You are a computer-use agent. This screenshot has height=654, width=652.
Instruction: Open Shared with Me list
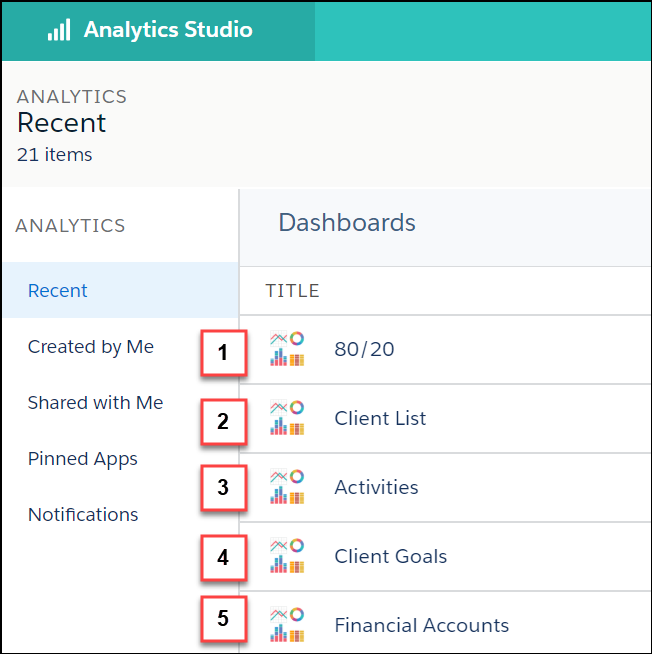95,402
